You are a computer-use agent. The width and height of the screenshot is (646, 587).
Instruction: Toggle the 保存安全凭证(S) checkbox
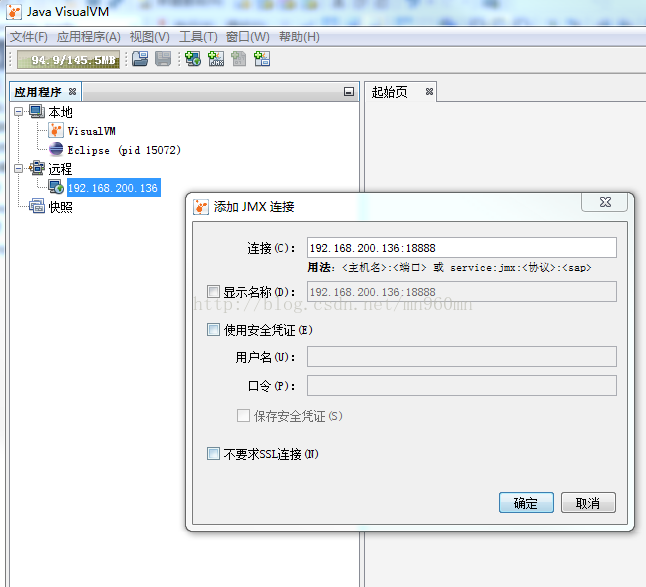[243, 416]
